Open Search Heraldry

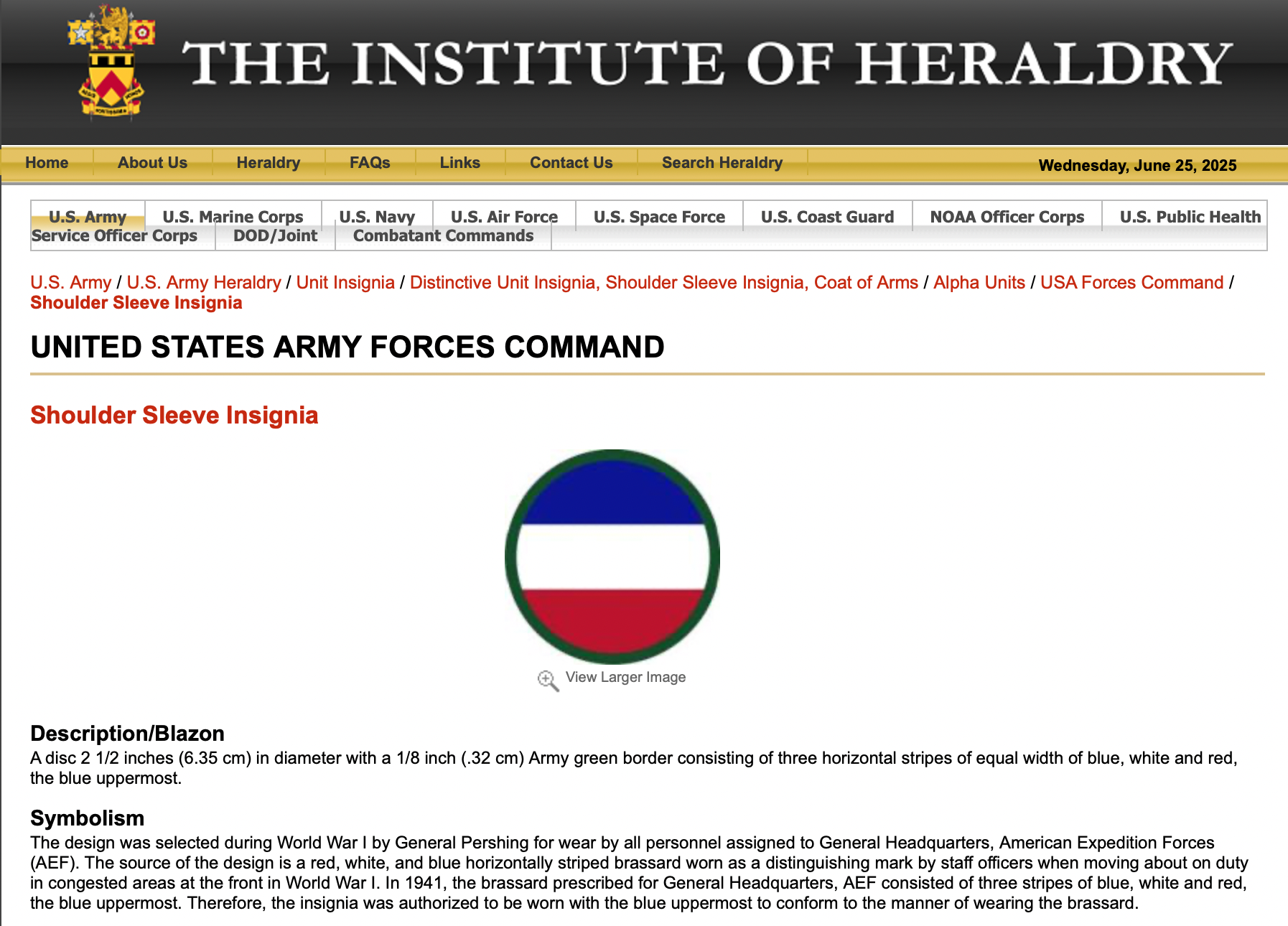tap(722, 163)
